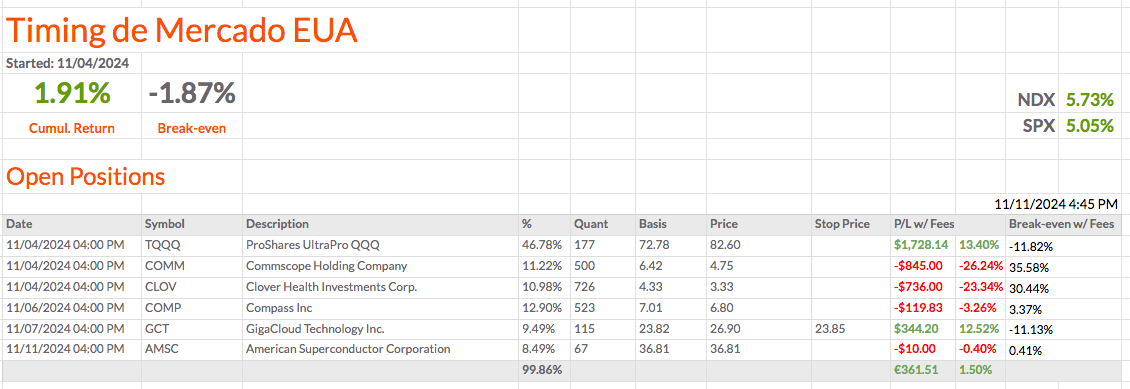Select the 1.91% cumulative return cell
The width and height of the screenshot is (1130, 389).
[72, 93]
